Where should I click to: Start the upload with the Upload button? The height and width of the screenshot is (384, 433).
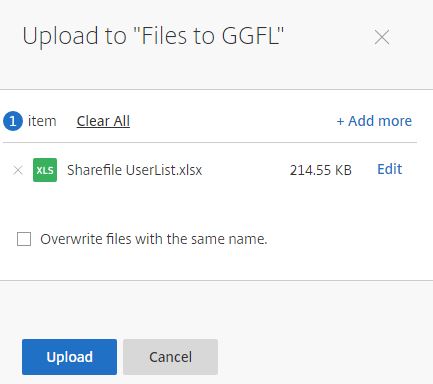(69, 357)
